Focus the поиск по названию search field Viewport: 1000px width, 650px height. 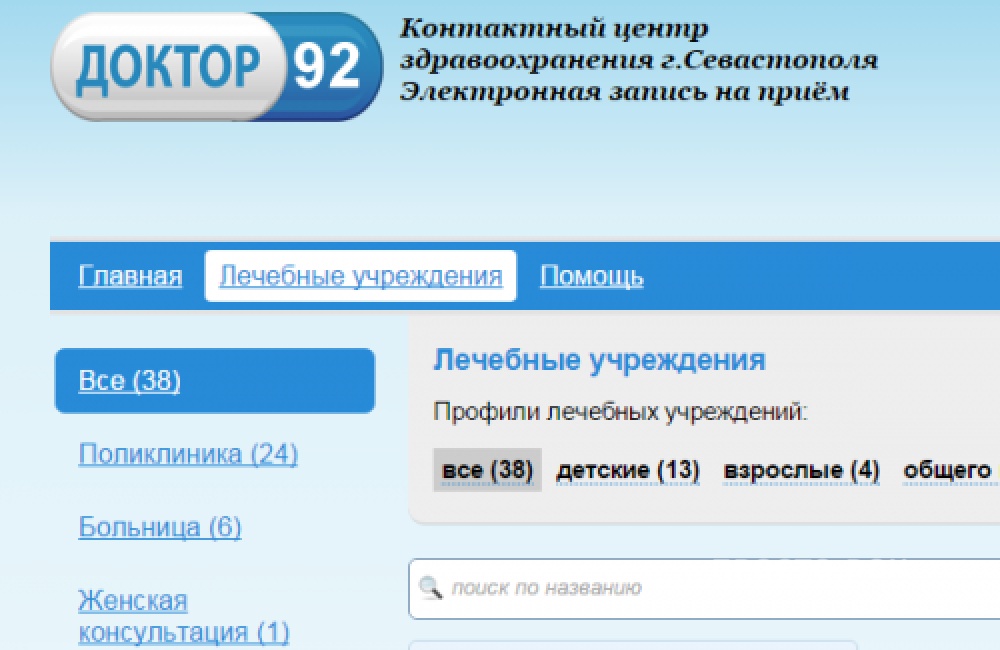tap(700, 588)
